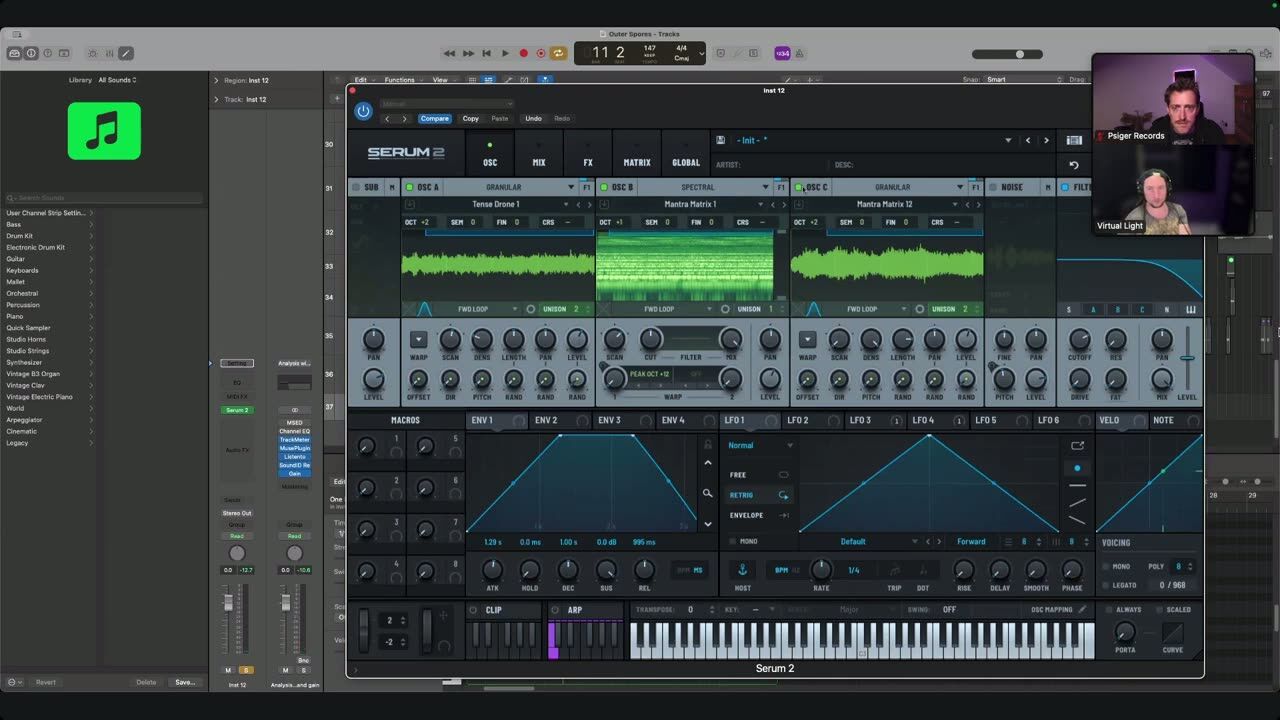
Task: Click the Logic transport play button
Action: coord(505,53)
